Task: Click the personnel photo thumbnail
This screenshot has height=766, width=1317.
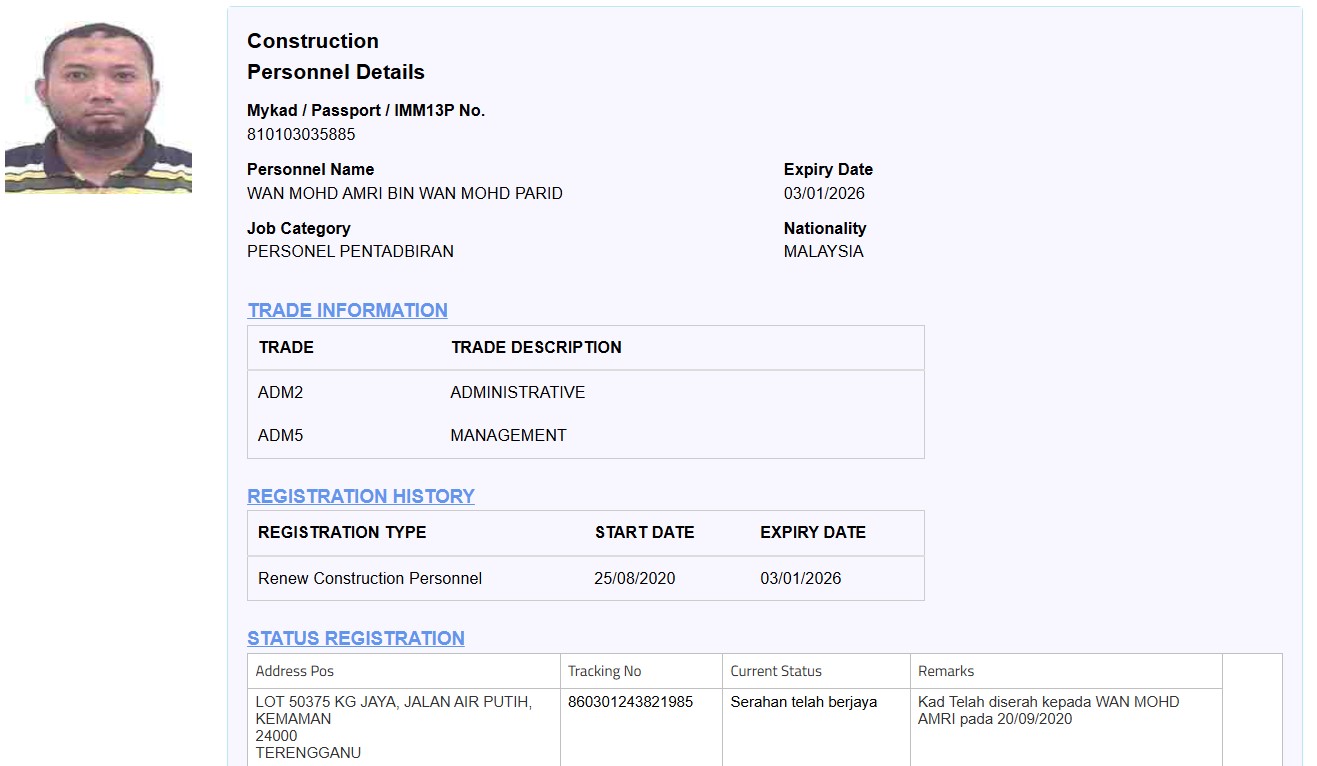Action: click(x=98, y=107)
